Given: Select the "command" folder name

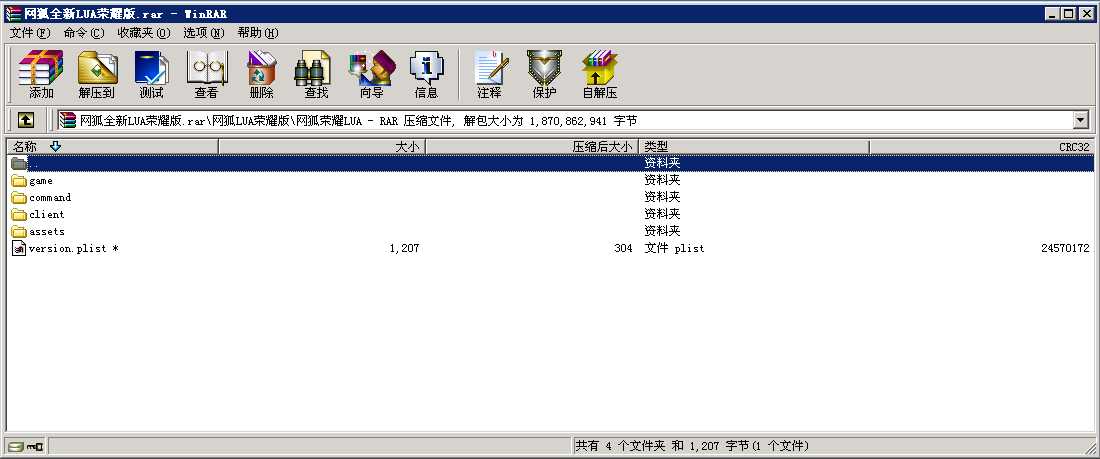Looking at the screenshot, I should tap(50, 197).
